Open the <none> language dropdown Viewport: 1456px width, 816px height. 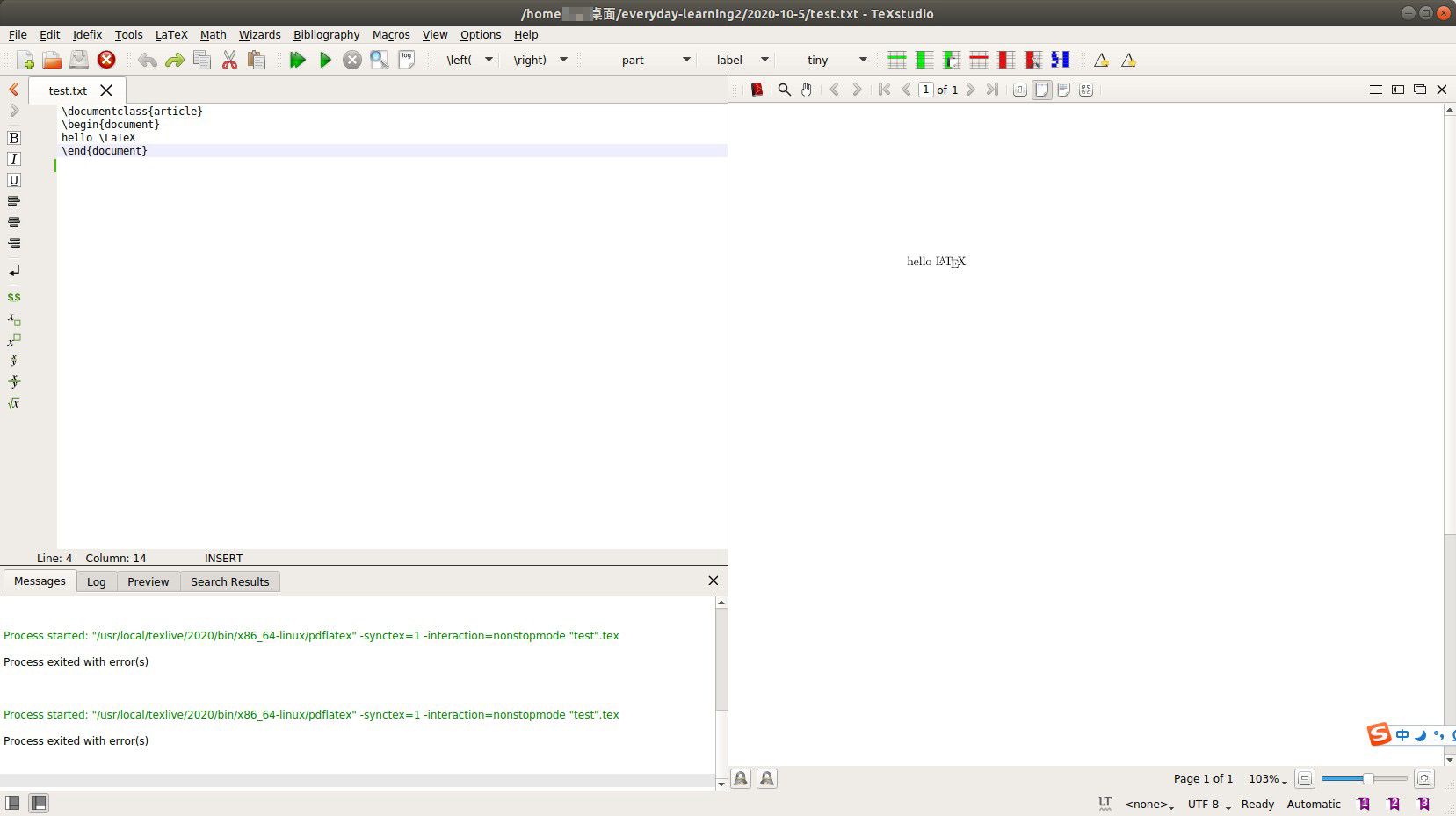coord(1149,805)
